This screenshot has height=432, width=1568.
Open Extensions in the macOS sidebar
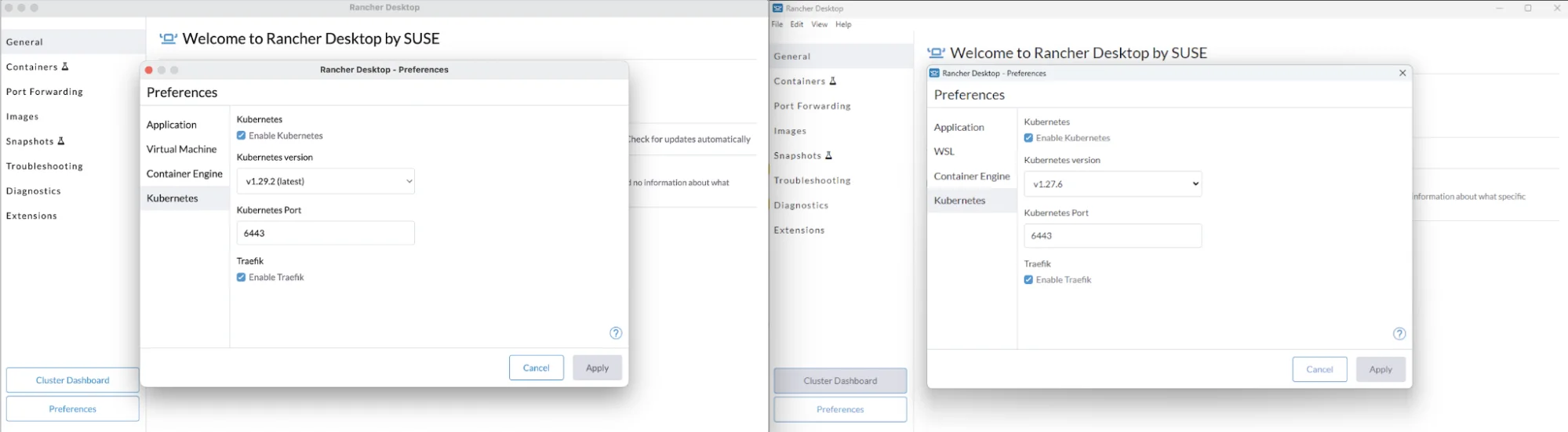pos(73,216)
